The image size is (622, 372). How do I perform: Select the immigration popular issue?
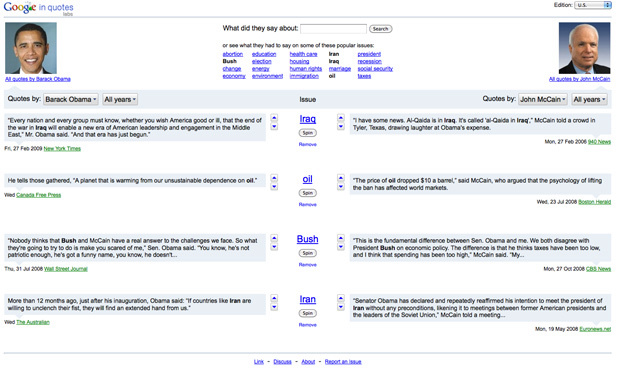click(304, 76)
